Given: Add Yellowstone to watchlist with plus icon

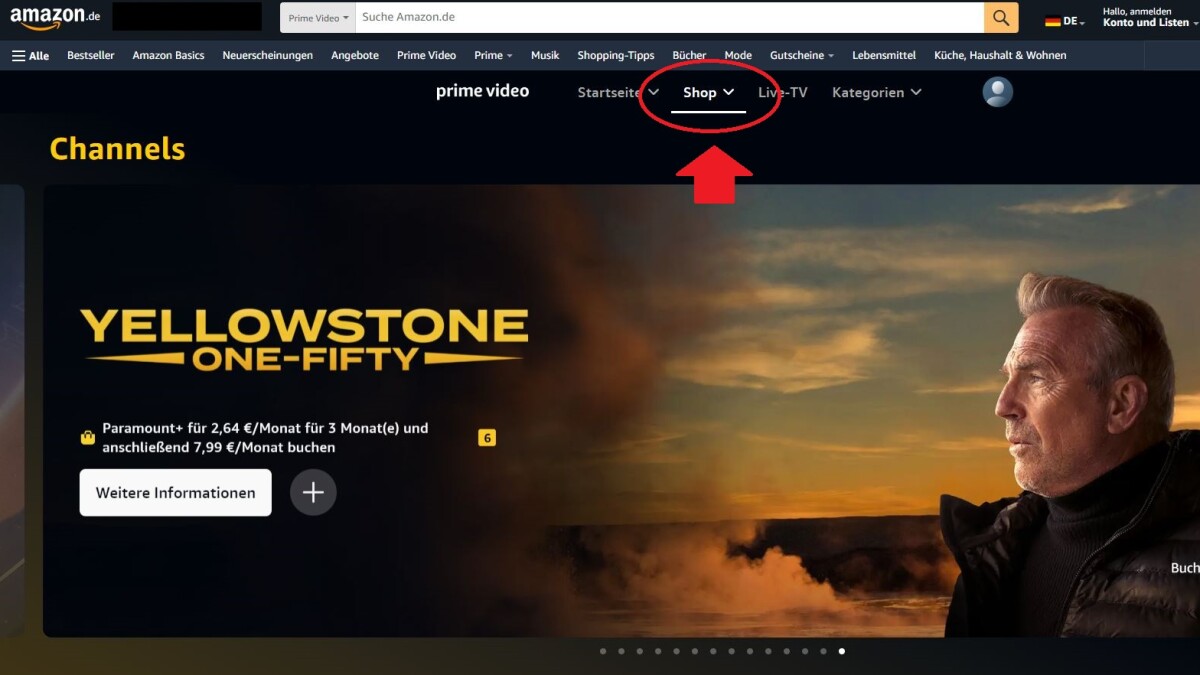Looking at the screenshot, I should [x=313, y=492].
